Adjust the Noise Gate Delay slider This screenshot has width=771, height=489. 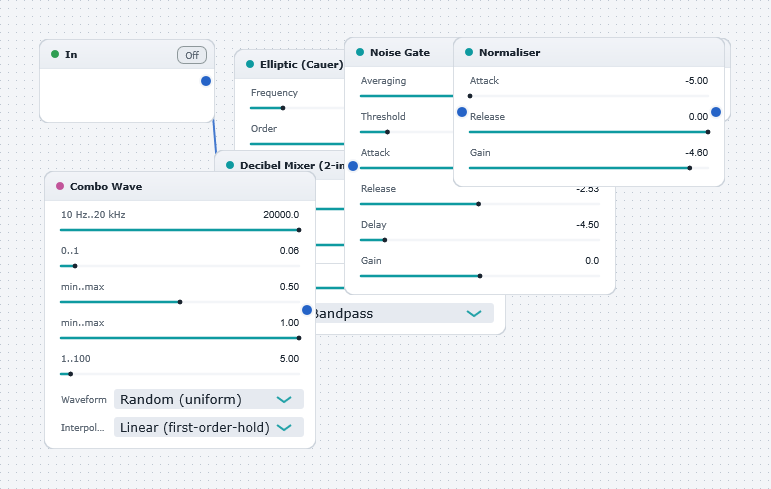click(x=480, y=240)
